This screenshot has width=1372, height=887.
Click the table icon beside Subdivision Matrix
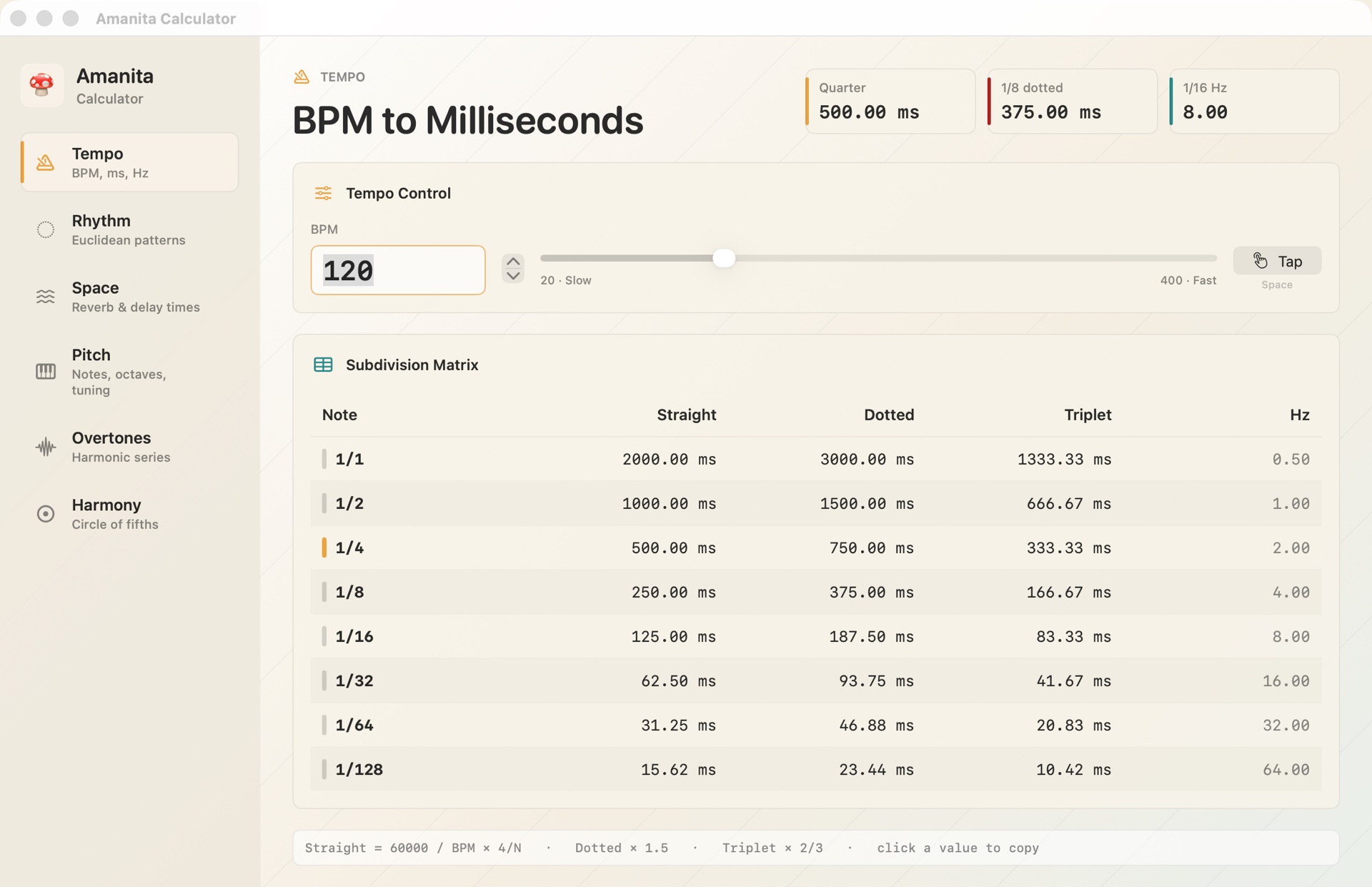323,365
